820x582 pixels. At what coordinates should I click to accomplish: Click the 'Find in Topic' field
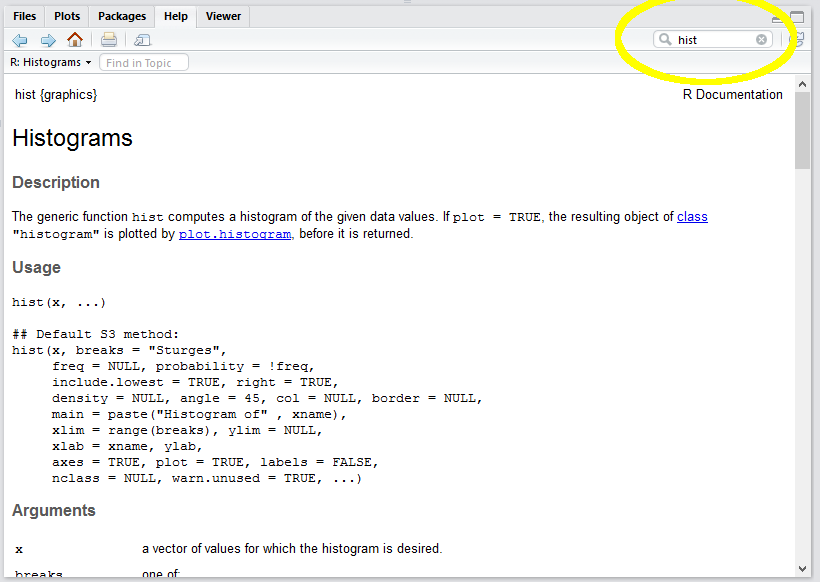click(144, 62)
